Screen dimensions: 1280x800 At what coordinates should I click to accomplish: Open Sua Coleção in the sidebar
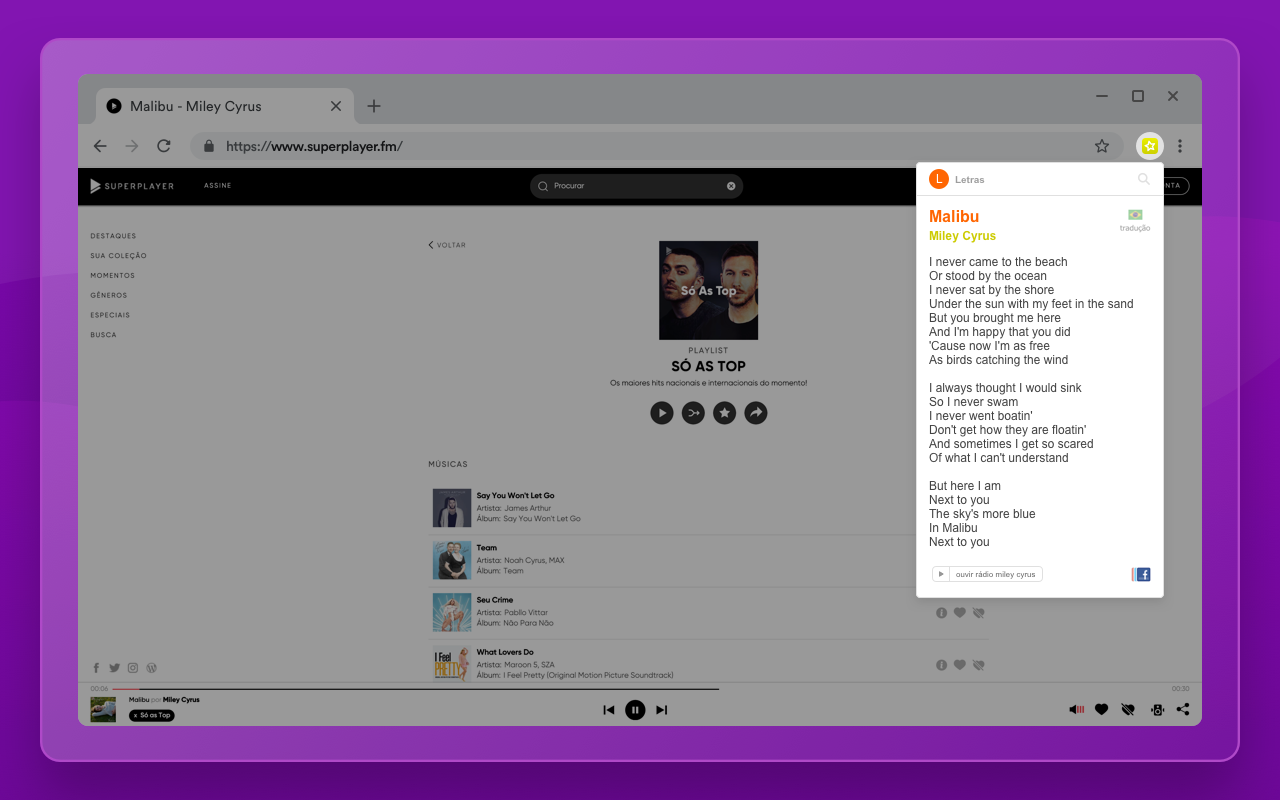click(x=118, y=256)
